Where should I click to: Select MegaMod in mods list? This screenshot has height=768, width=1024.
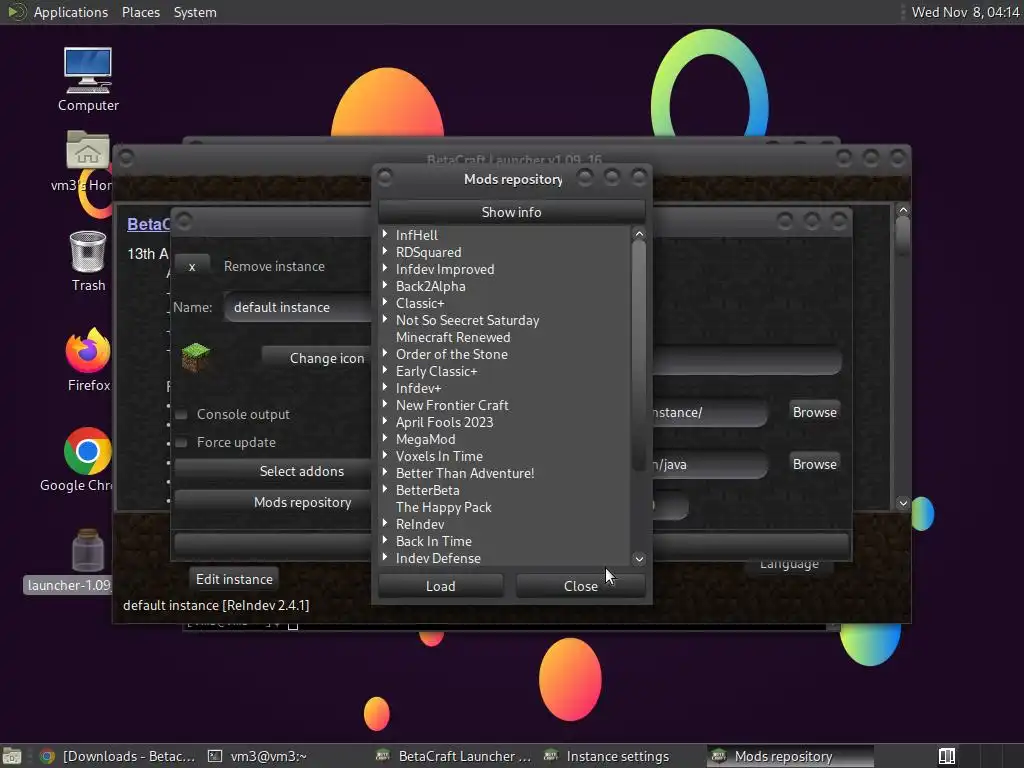pos(425,439)
